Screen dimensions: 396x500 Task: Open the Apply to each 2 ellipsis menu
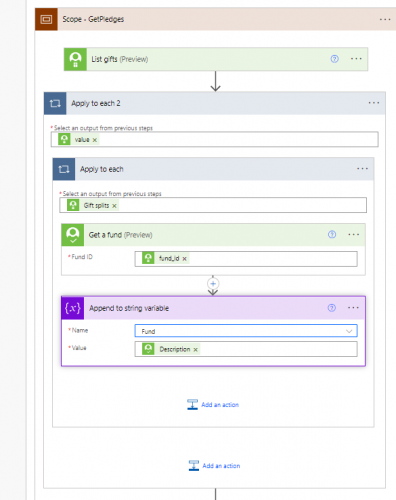coord(374,103)
